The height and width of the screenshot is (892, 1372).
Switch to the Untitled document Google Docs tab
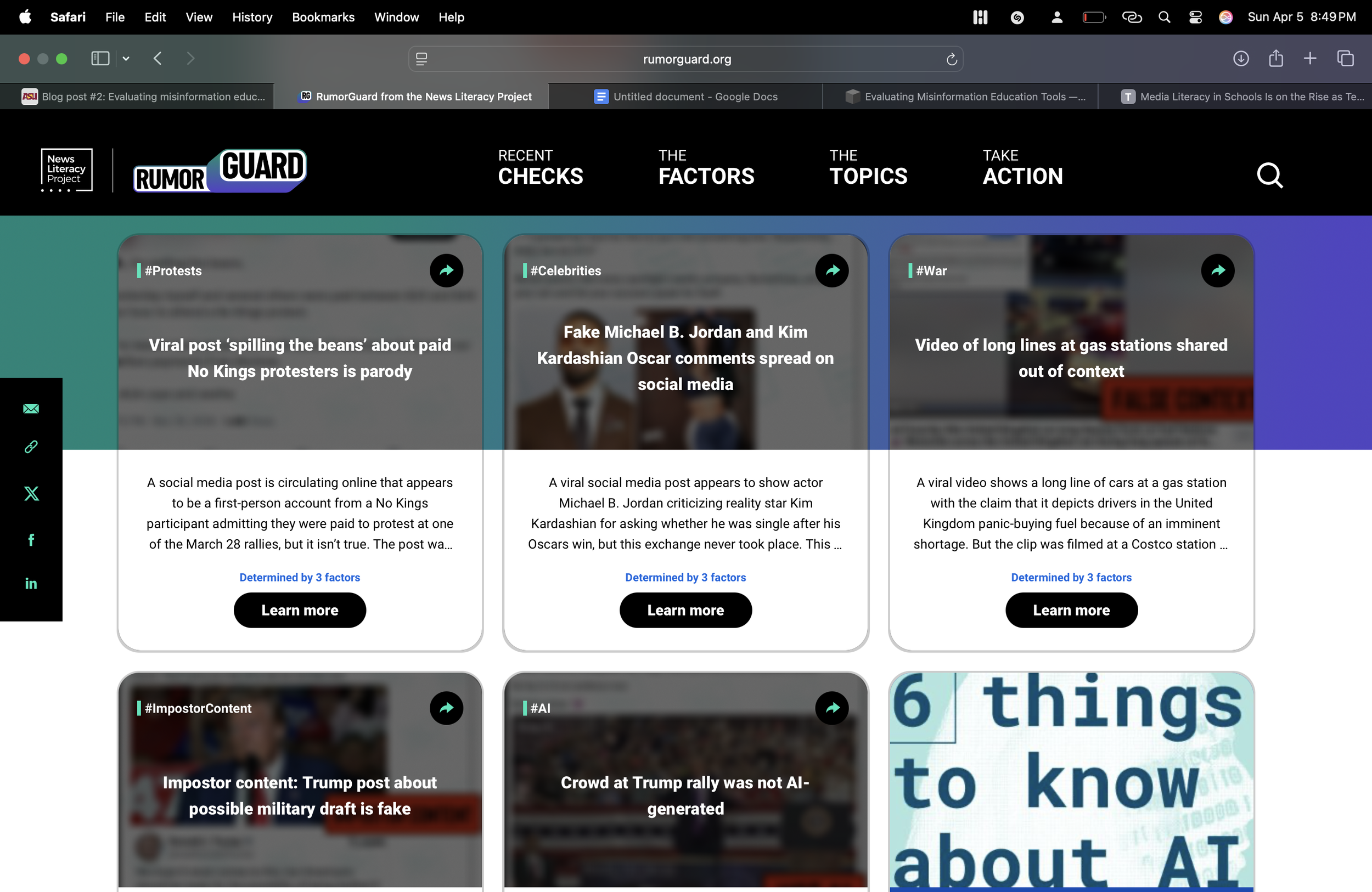coord(686,96)
